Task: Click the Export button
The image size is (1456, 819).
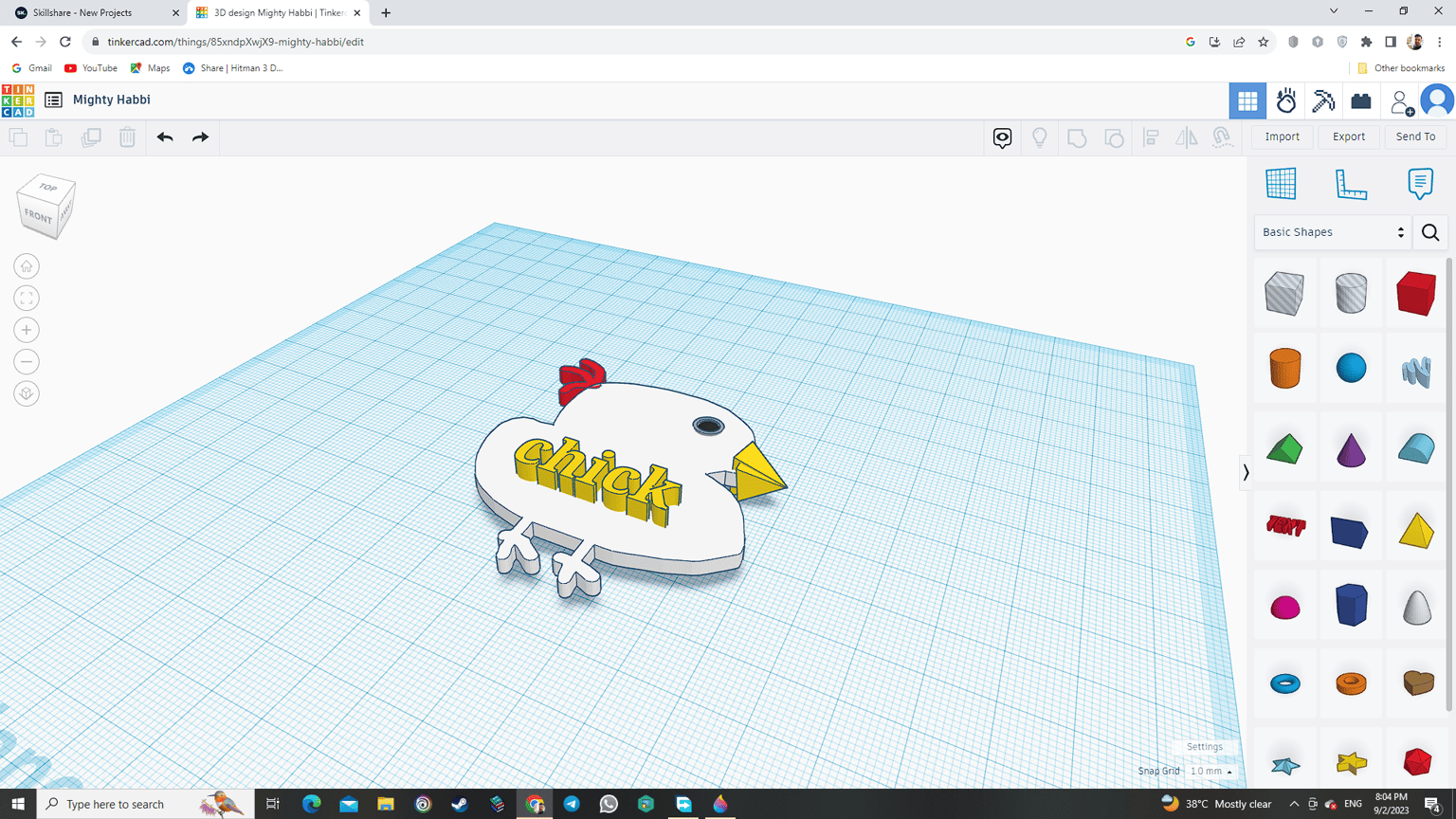Action: [x=1349, y=136]
